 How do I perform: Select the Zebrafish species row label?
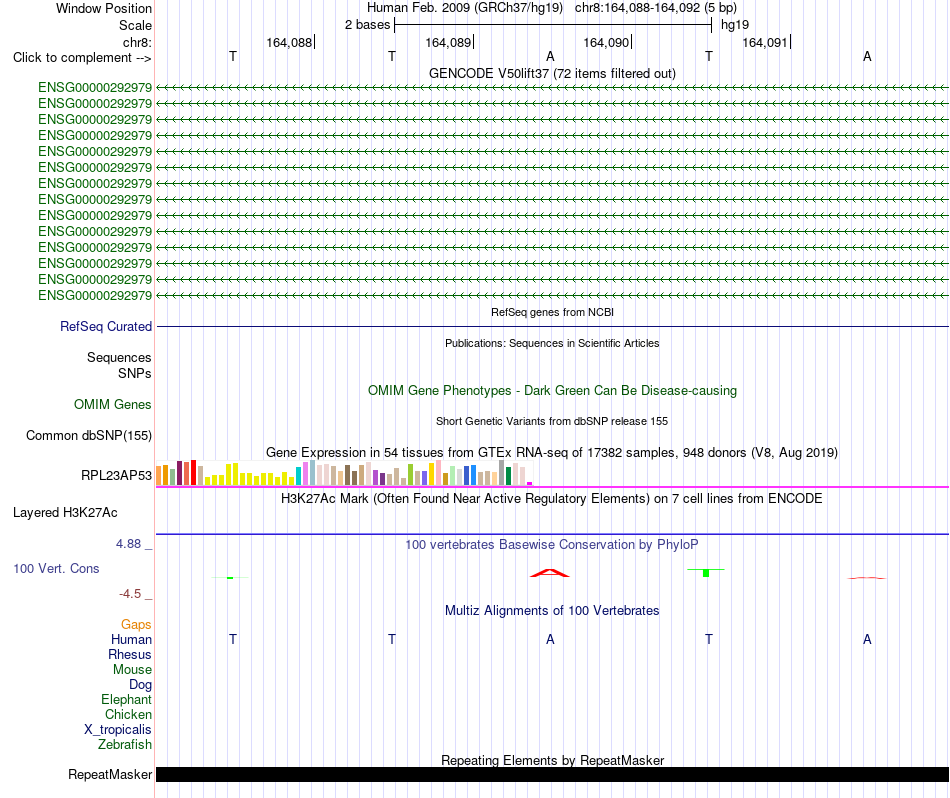[x=125, y=744]
